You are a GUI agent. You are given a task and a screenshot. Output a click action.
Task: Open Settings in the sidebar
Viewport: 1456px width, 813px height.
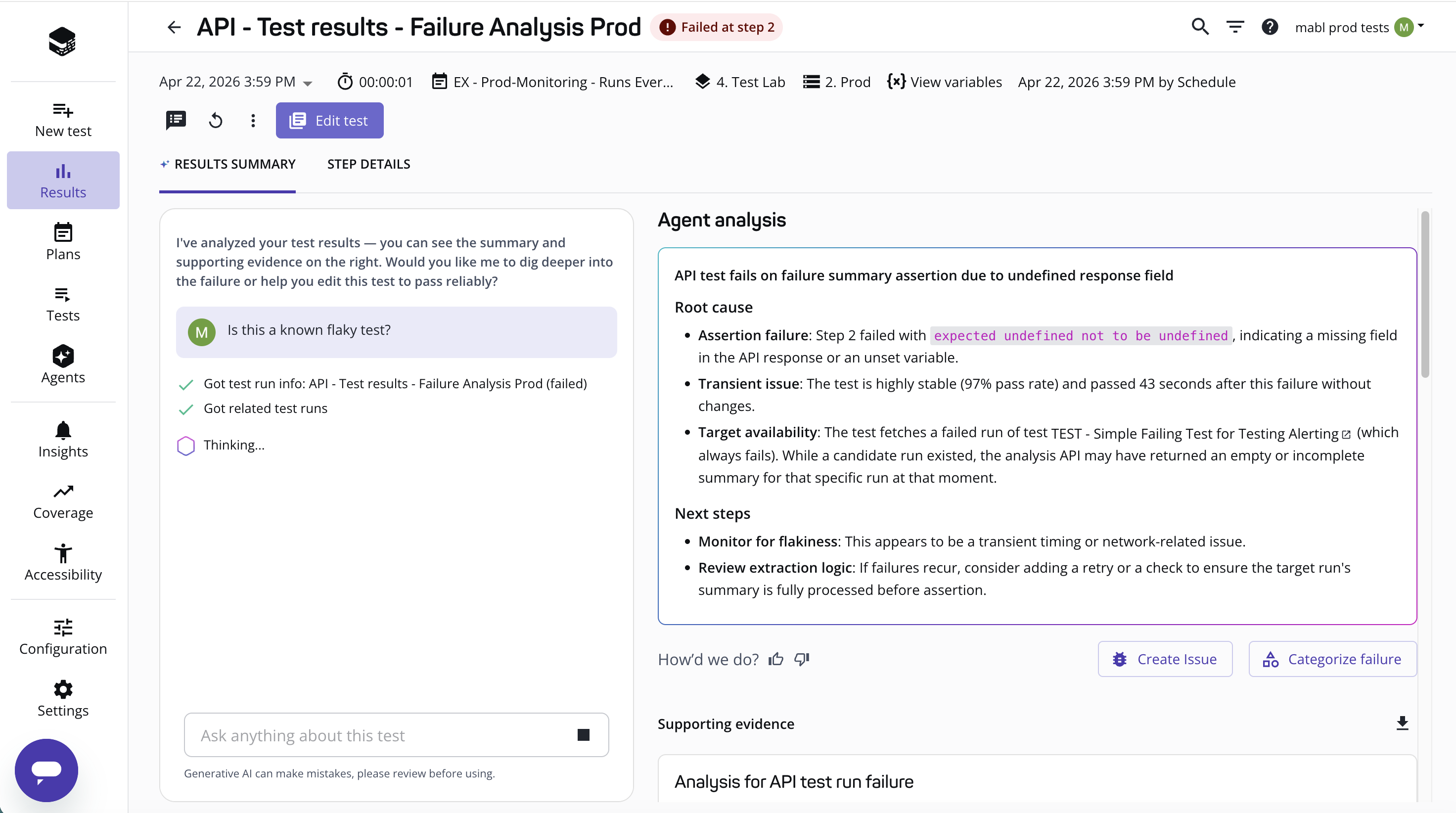[x=63, y=699]
